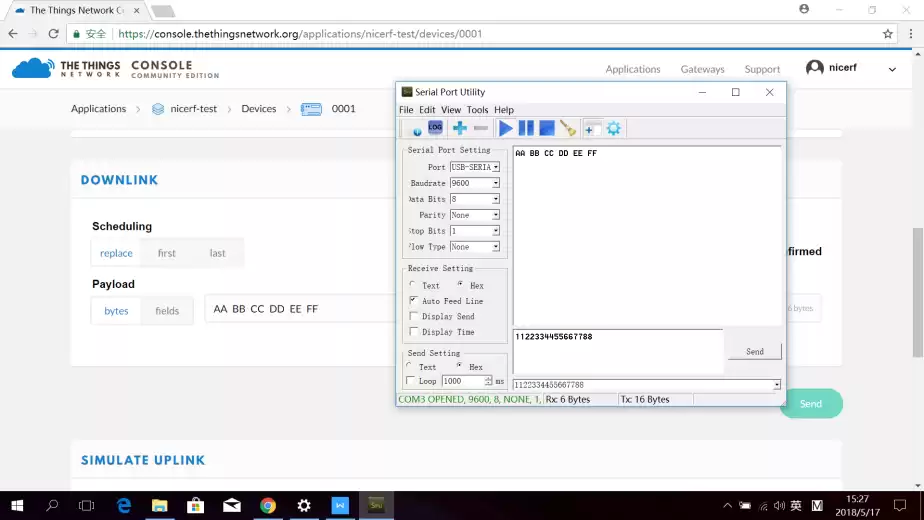Screen dimensions: 924x520
Task: Expand the Baudrate dropdown
Action: coord(495,184)
